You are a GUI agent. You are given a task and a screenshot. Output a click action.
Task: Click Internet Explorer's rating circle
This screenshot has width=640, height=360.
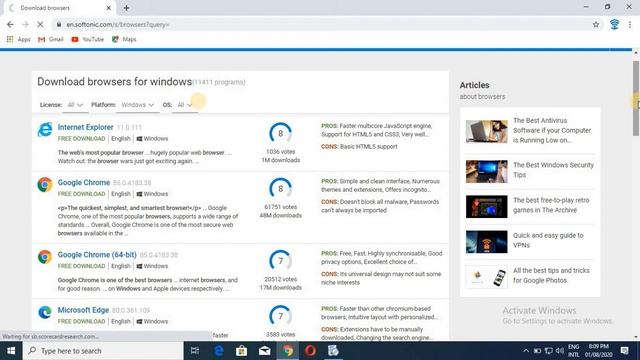pos(280,133)
